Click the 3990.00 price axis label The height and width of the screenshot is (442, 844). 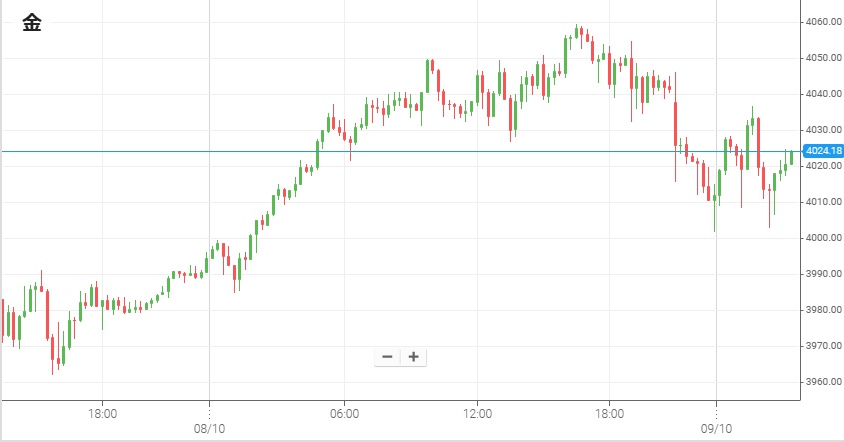coord(823,274)
